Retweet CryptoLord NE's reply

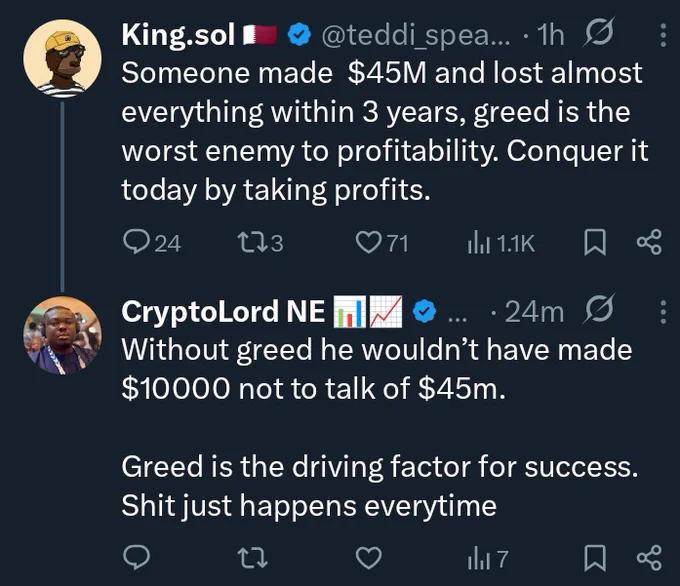click(x=253, y=558)
